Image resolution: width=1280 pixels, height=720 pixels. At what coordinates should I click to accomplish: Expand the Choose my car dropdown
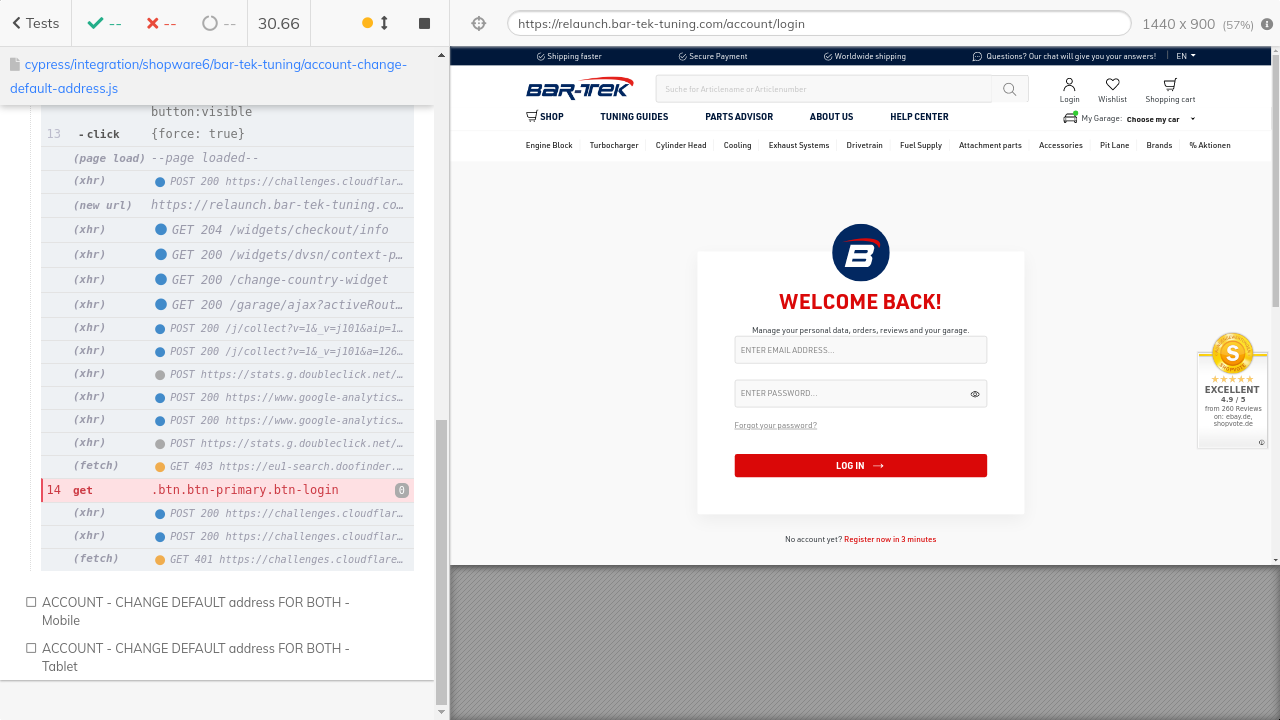[1160, 119]
